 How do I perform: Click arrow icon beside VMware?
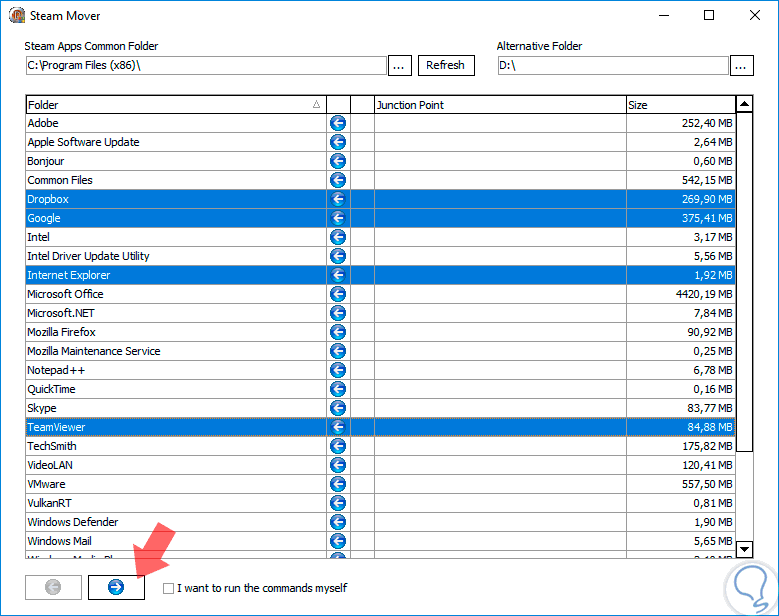point(338,484)
